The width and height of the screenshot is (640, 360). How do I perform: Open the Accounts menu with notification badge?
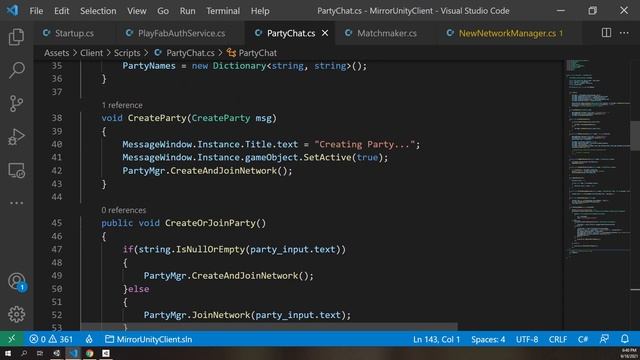(x=16, y=282)
